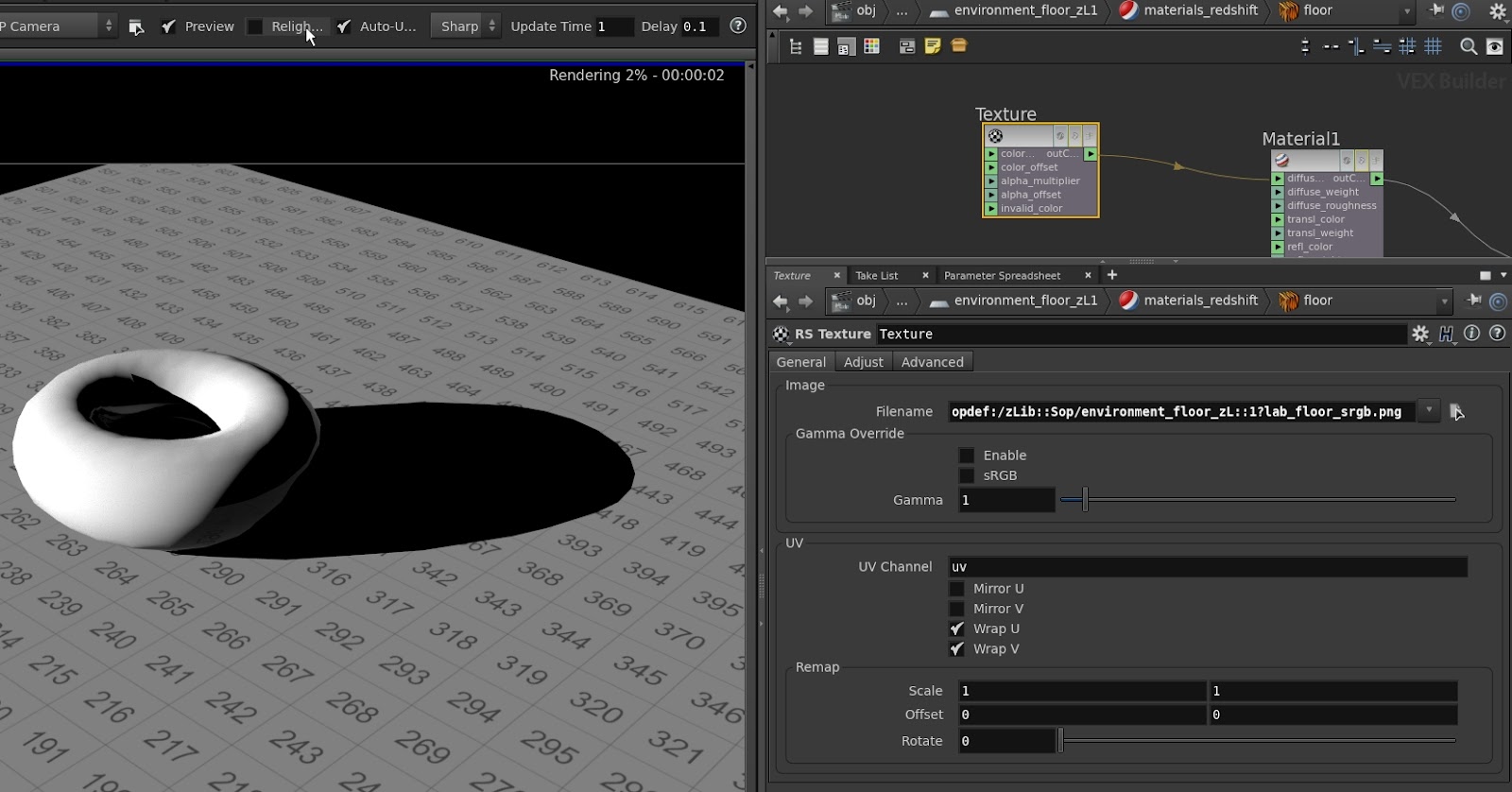1512x792 pixels.
Task: Toggle parameter pane follow-selection target icon
Action: point(1498,301)
